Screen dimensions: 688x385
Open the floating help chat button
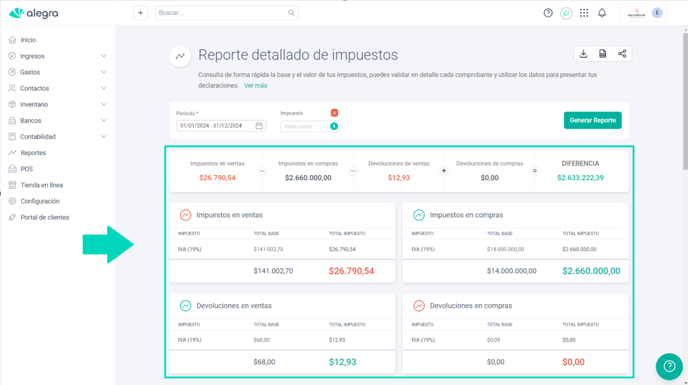tap(669, 366)
